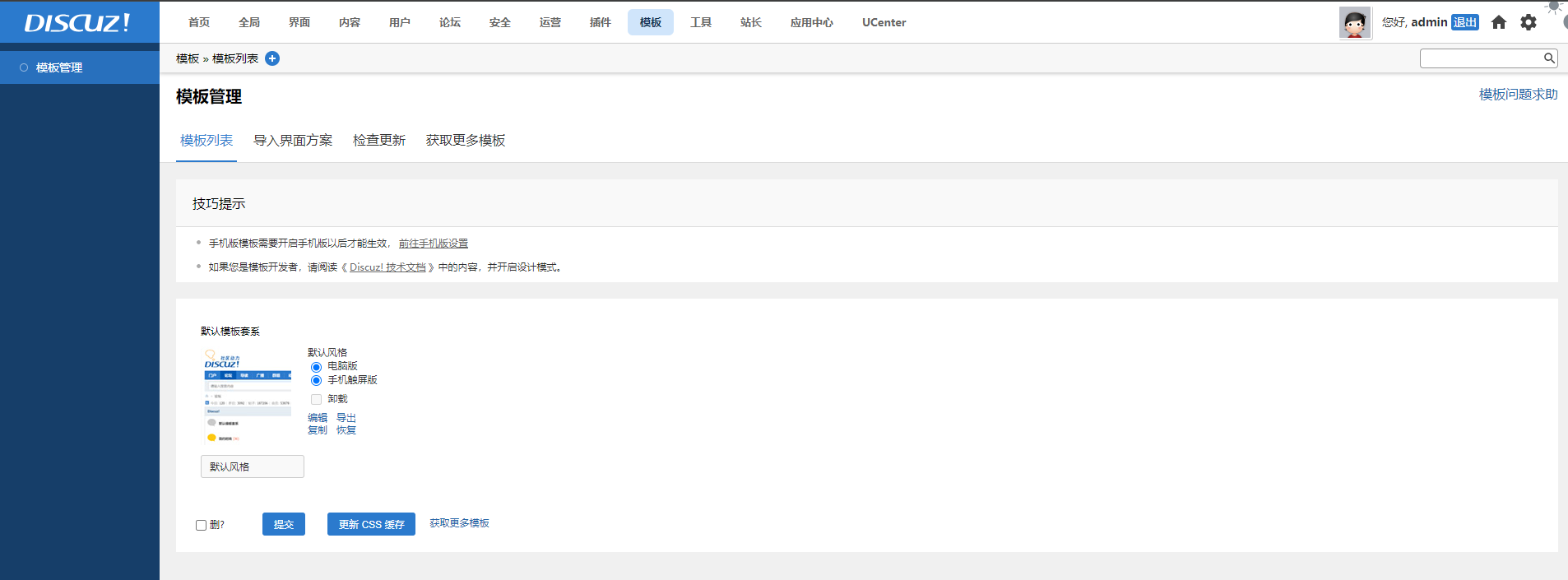Viewport: 1568px width, 580px height.
Task: Open the Discuz! 技术文档 link
Action: [387, 267]
